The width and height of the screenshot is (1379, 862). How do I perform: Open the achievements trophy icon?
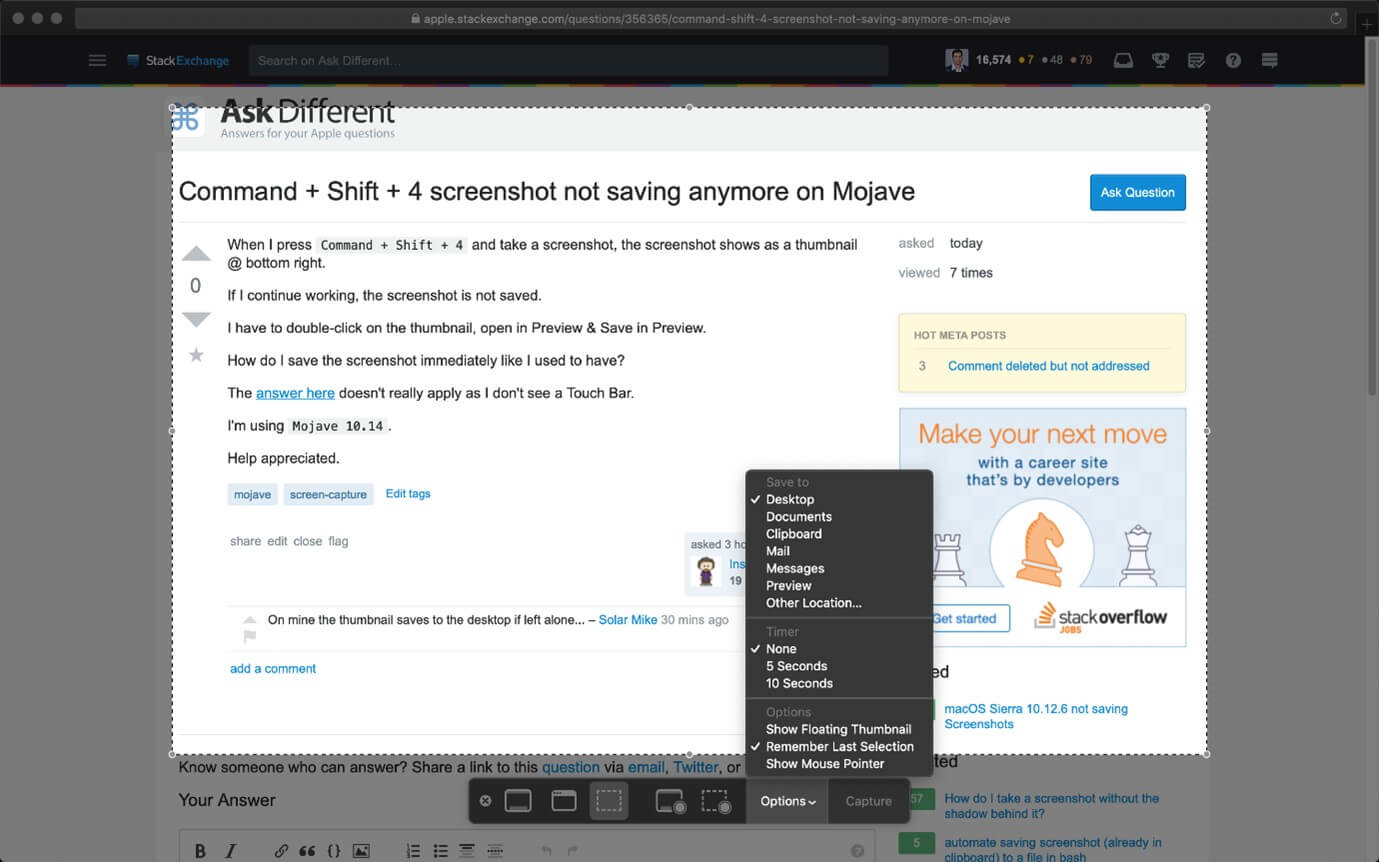click(x=1160, y=60)
